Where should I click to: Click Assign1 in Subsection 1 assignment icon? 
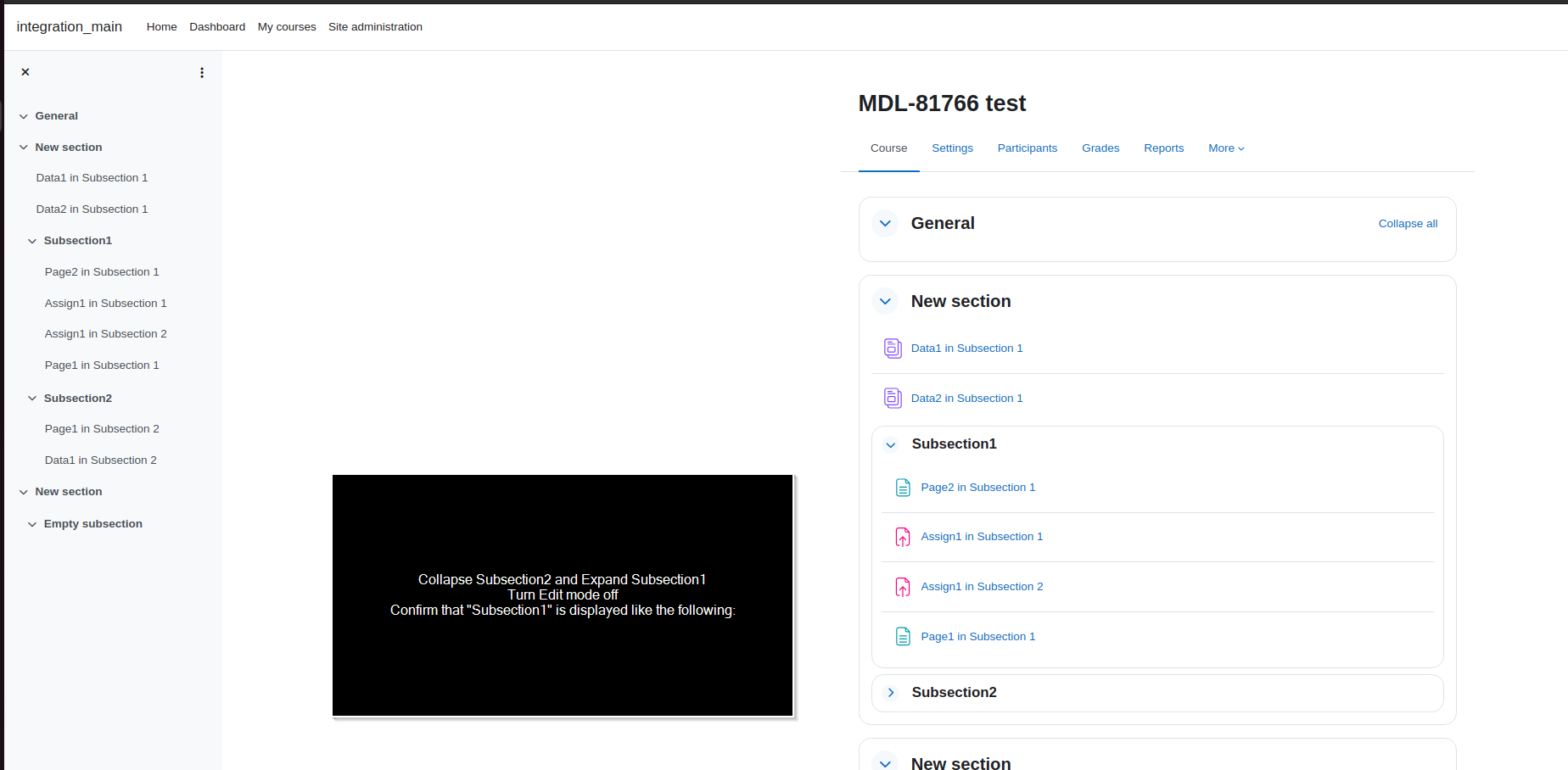pyautogui.click(x=903, y=537)
